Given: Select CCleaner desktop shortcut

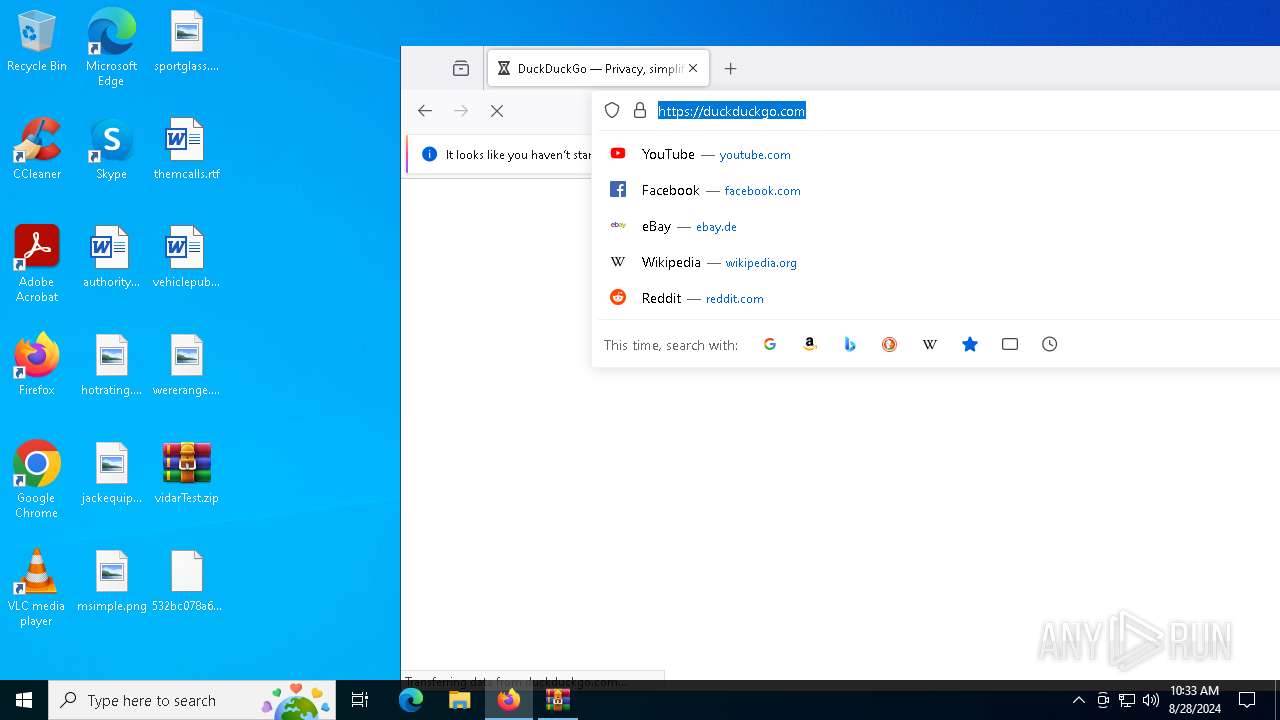Looking at the screenshot, I should (37, 150).
